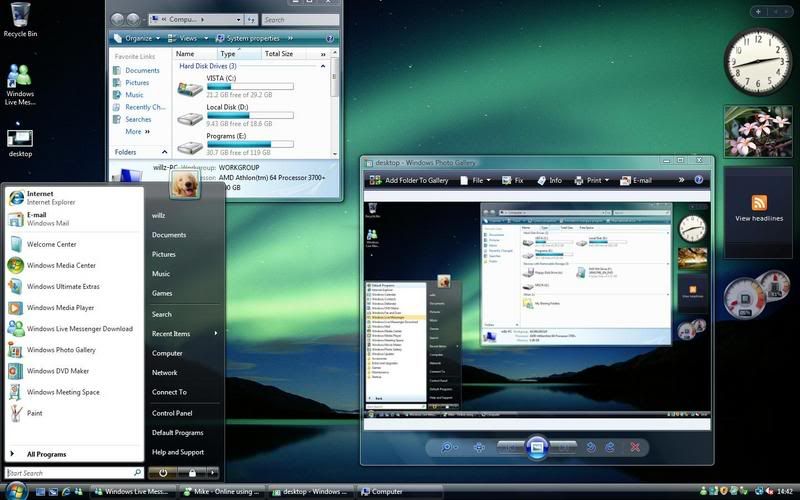Image resolution: width=800 pixels, height=500 pixels.
Task: Select Windows Live Messenger Download in Start menu
Action: coord(73,329)
